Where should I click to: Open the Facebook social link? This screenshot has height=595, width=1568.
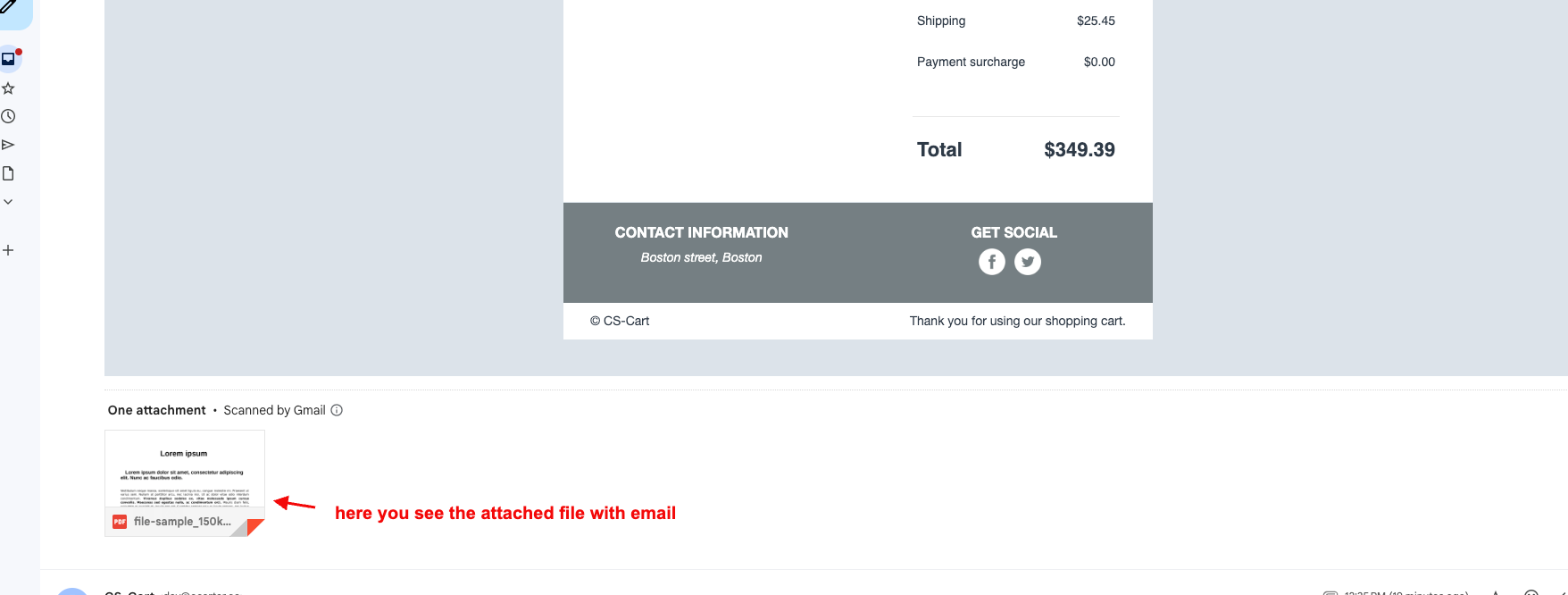pos(991,262)
